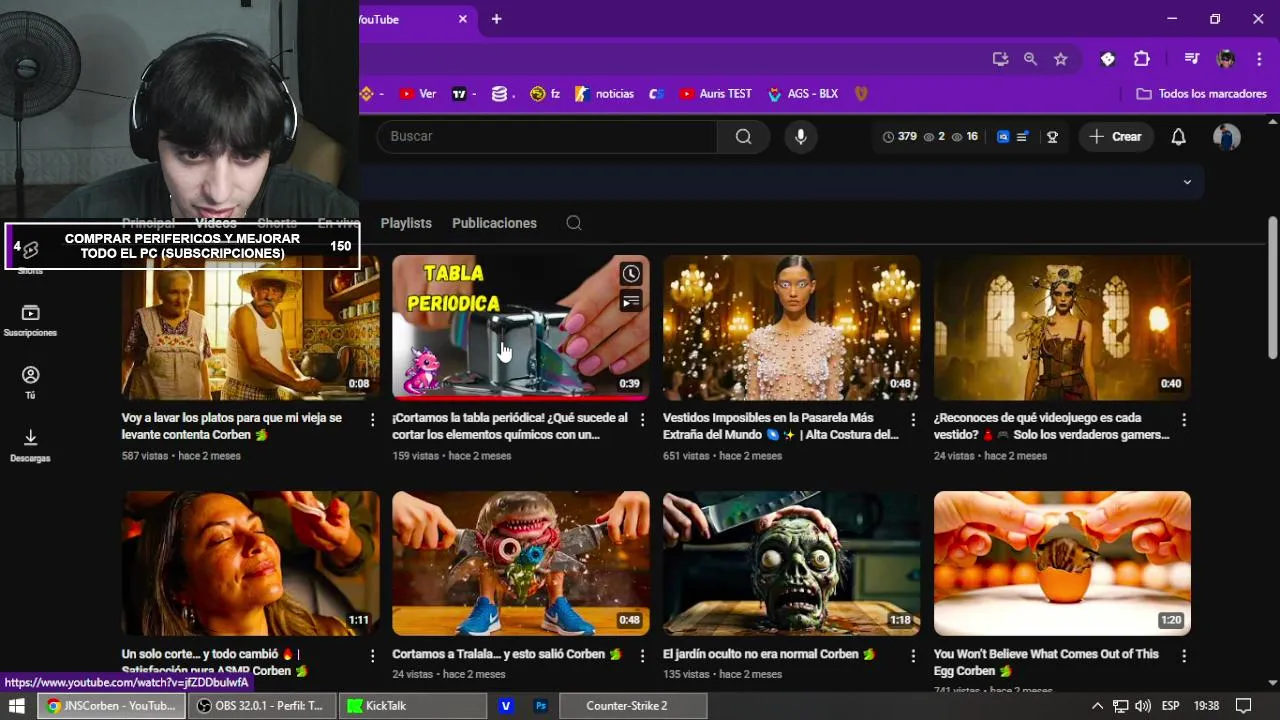Click the list-lines icon next to vidIQ

click(x=1022, y=137)
